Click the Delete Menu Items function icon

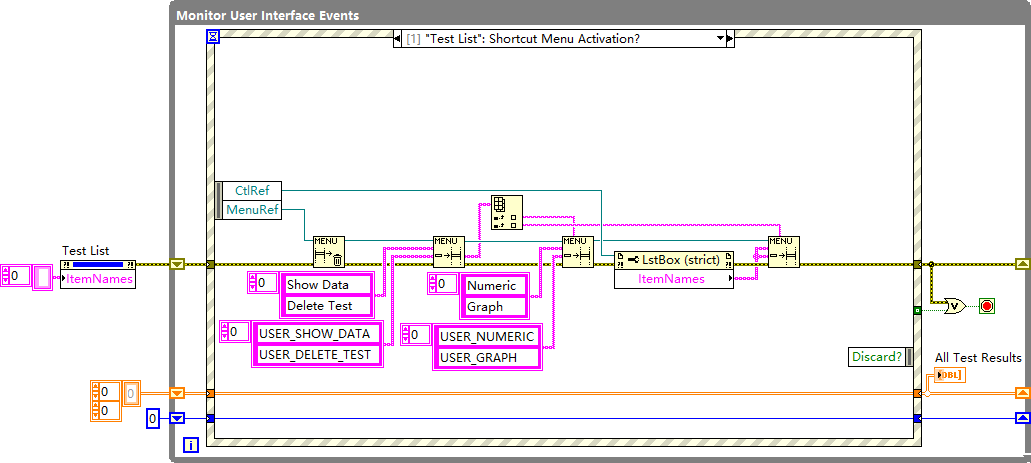(328, 252)
